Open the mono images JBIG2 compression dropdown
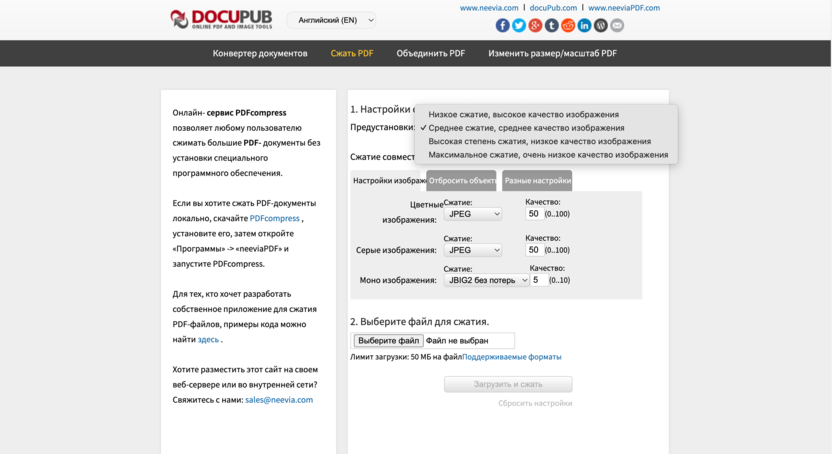This screenshot has width=832, height=454. (487, 280)
